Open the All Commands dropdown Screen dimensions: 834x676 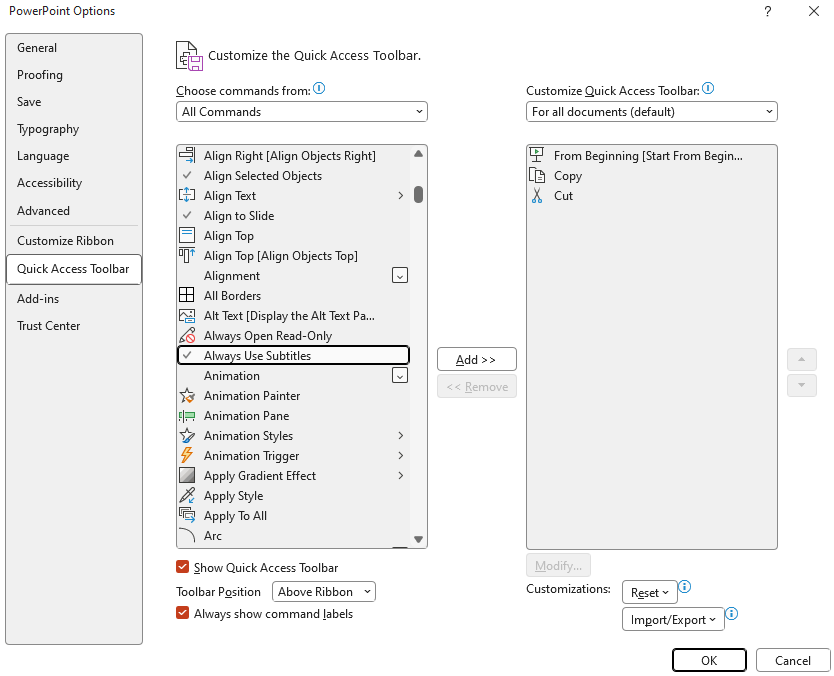click(x=302, y=112)
